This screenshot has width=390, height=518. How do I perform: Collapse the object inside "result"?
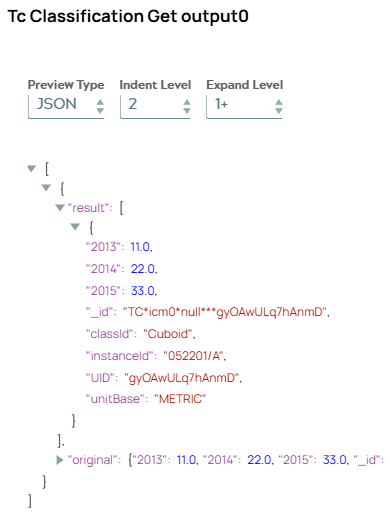pos(75,227)
